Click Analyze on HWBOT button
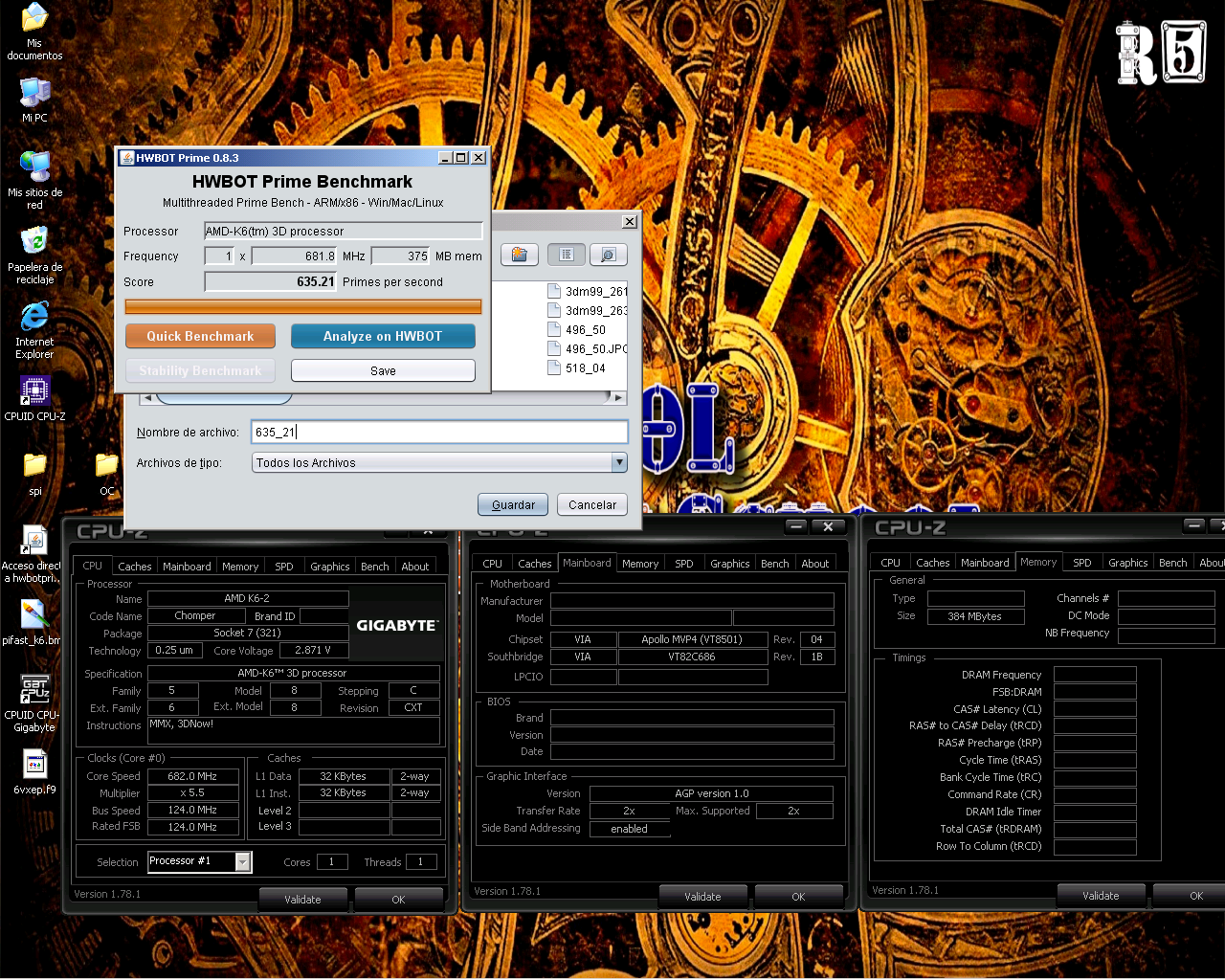Image resolution: width=1225 pixels, height=980 pixels. tap(383, 336)
